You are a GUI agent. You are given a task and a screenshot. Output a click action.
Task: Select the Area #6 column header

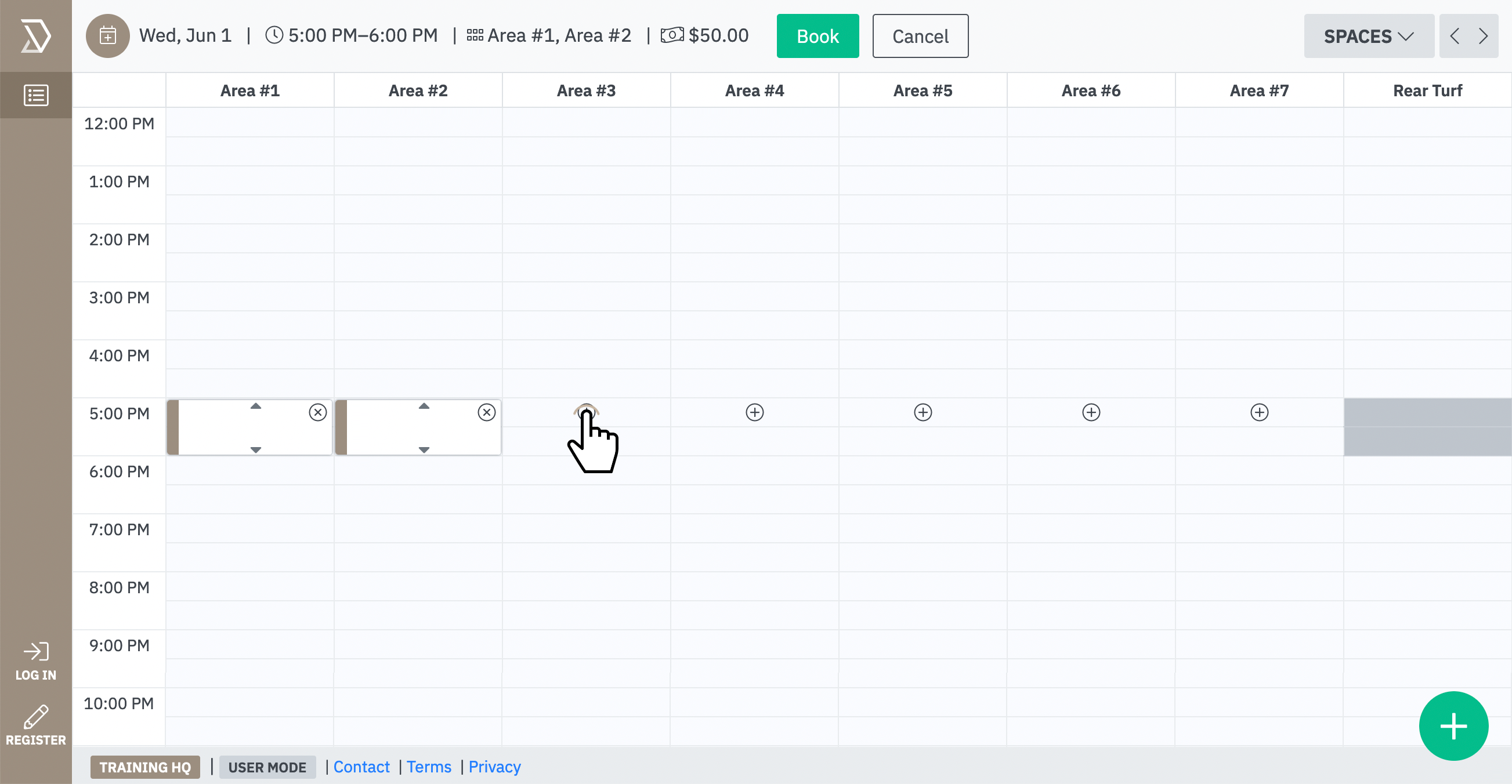coord(1091,90)
